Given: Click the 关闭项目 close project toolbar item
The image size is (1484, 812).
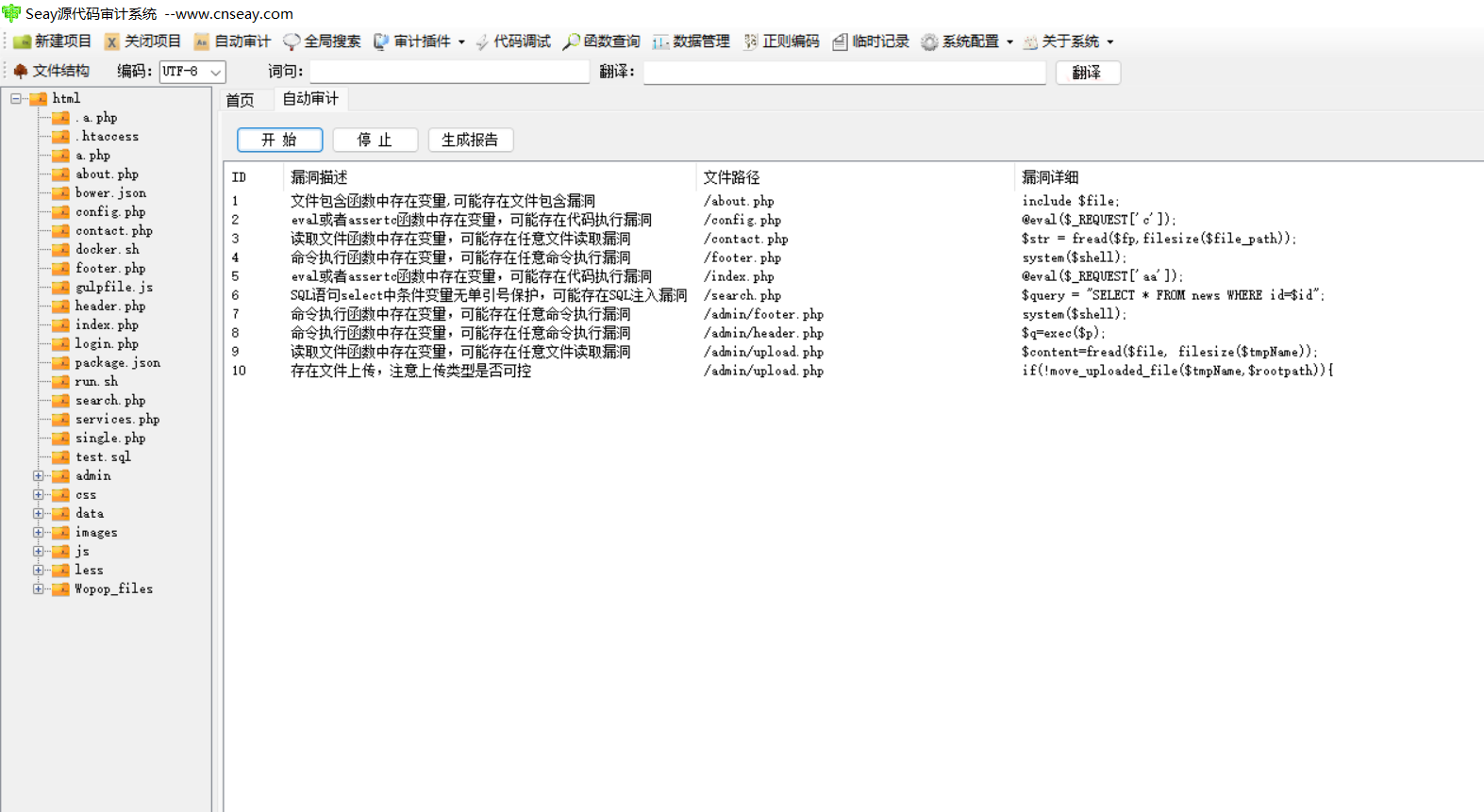Looking at the screenshot, I should pyautogui.click(x=142, y=41).
